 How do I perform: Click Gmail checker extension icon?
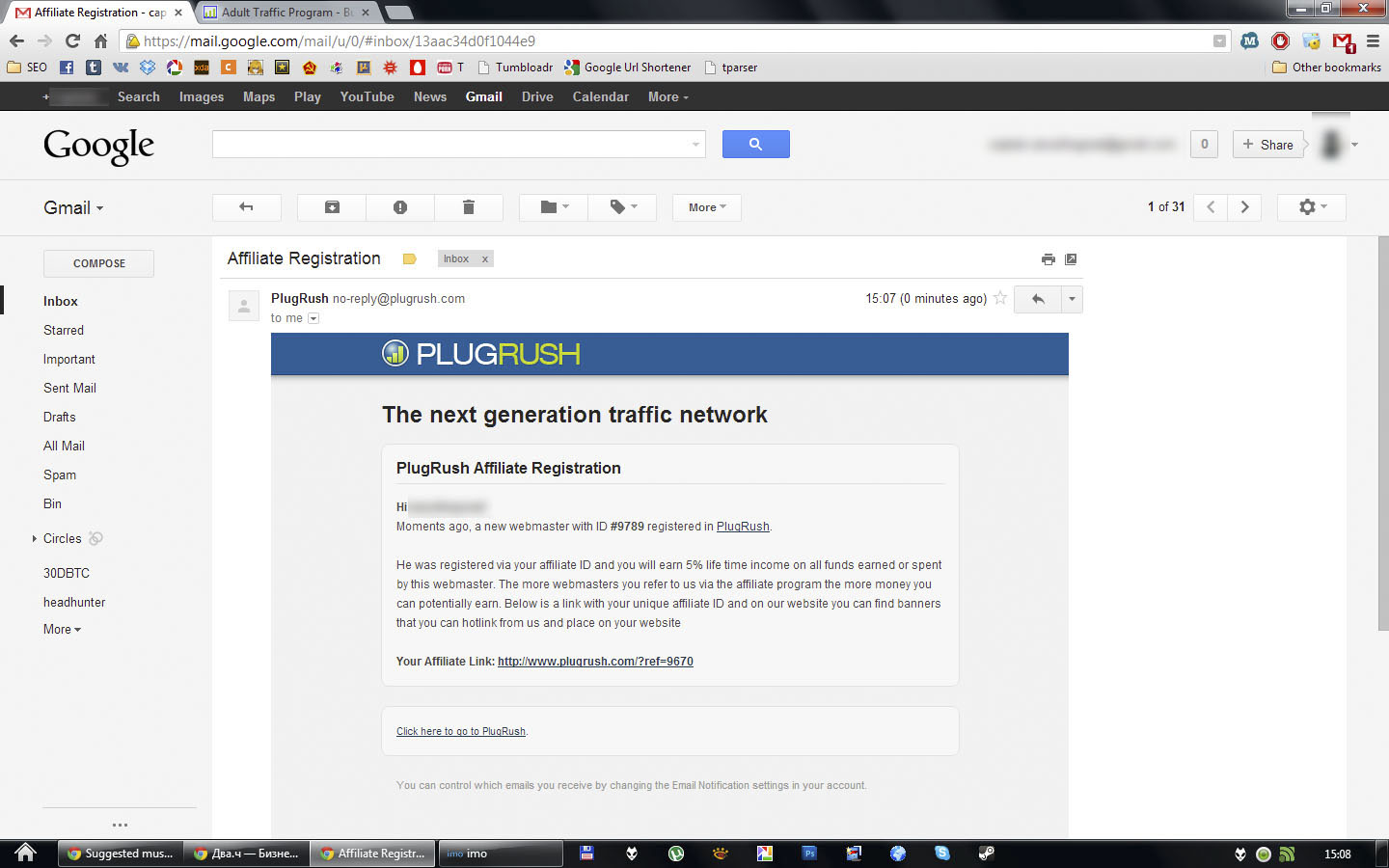[1344, 41]
